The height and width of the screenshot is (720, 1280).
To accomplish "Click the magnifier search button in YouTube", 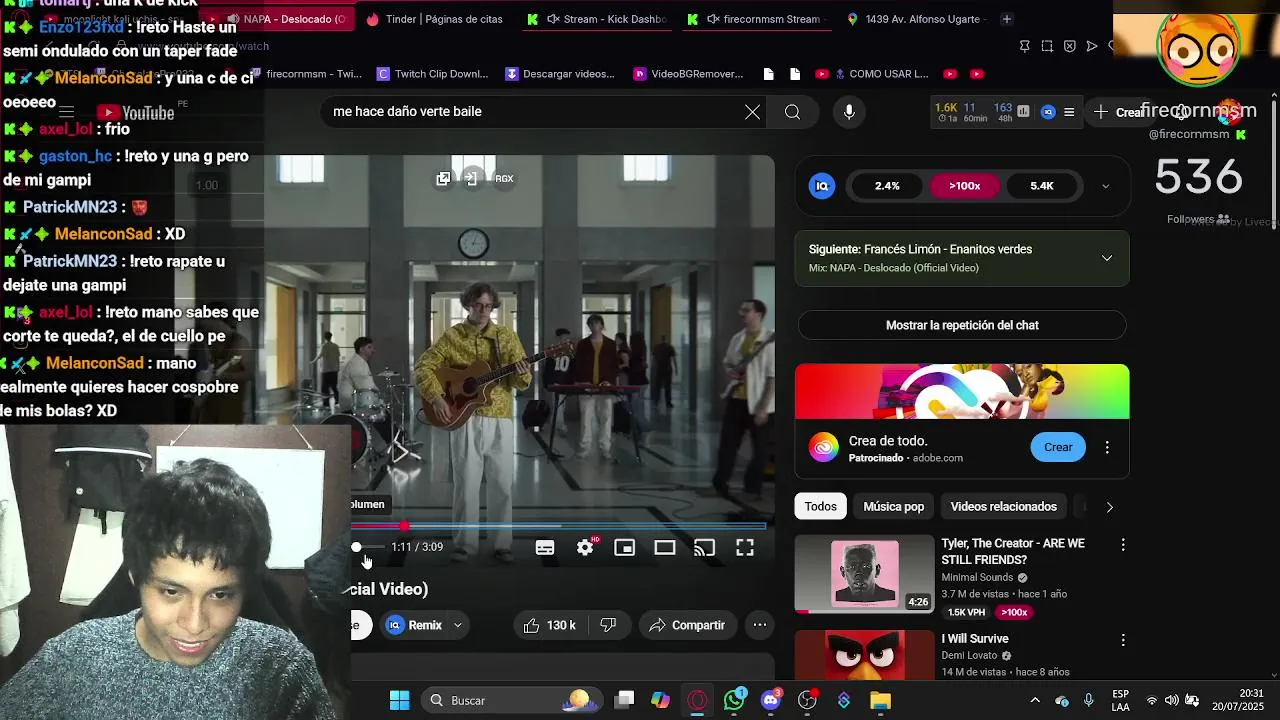I will 792,112.
